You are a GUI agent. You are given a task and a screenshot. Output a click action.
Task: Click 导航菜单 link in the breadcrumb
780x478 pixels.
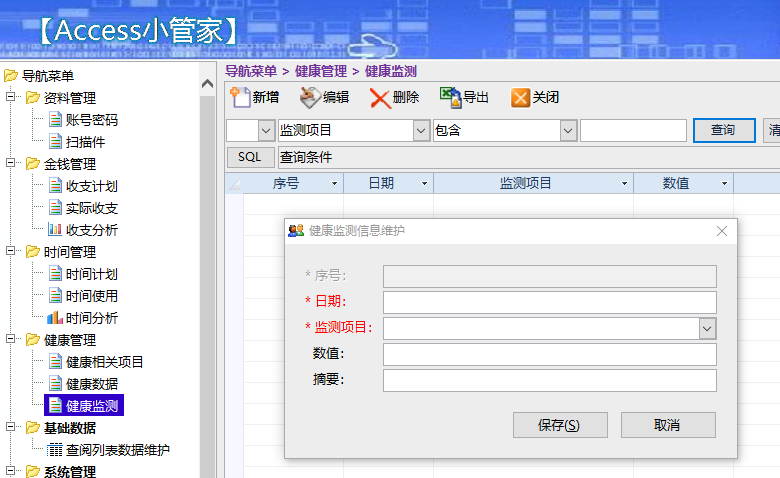pos(251,72)
